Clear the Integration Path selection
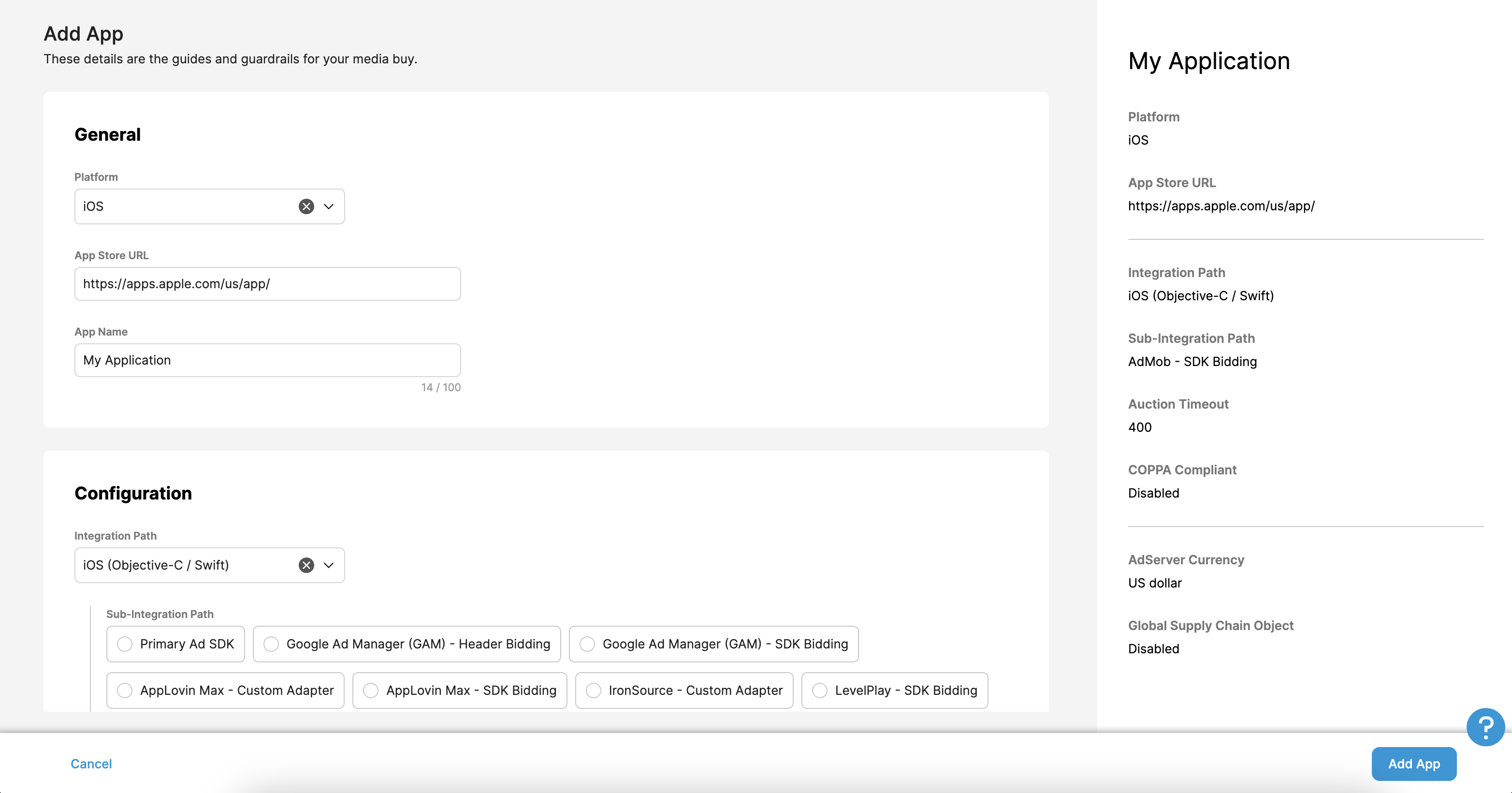 306,565
